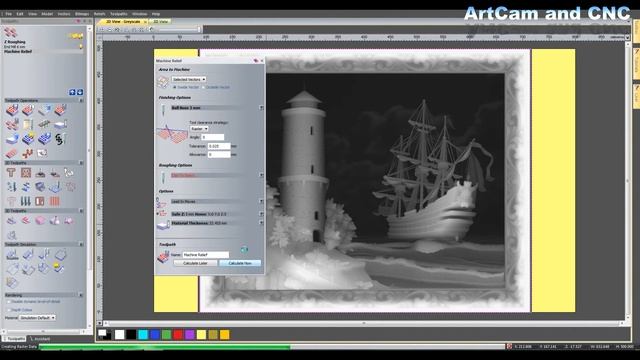Click the first Toolpath Simulation icon
640x360 pixels.
[12, 255]
